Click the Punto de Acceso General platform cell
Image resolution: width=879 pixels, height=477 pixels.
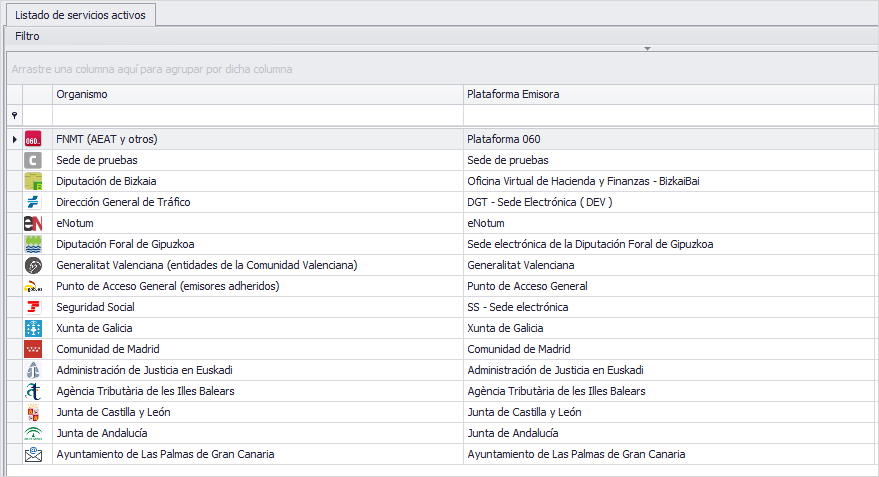coord(669,286)
